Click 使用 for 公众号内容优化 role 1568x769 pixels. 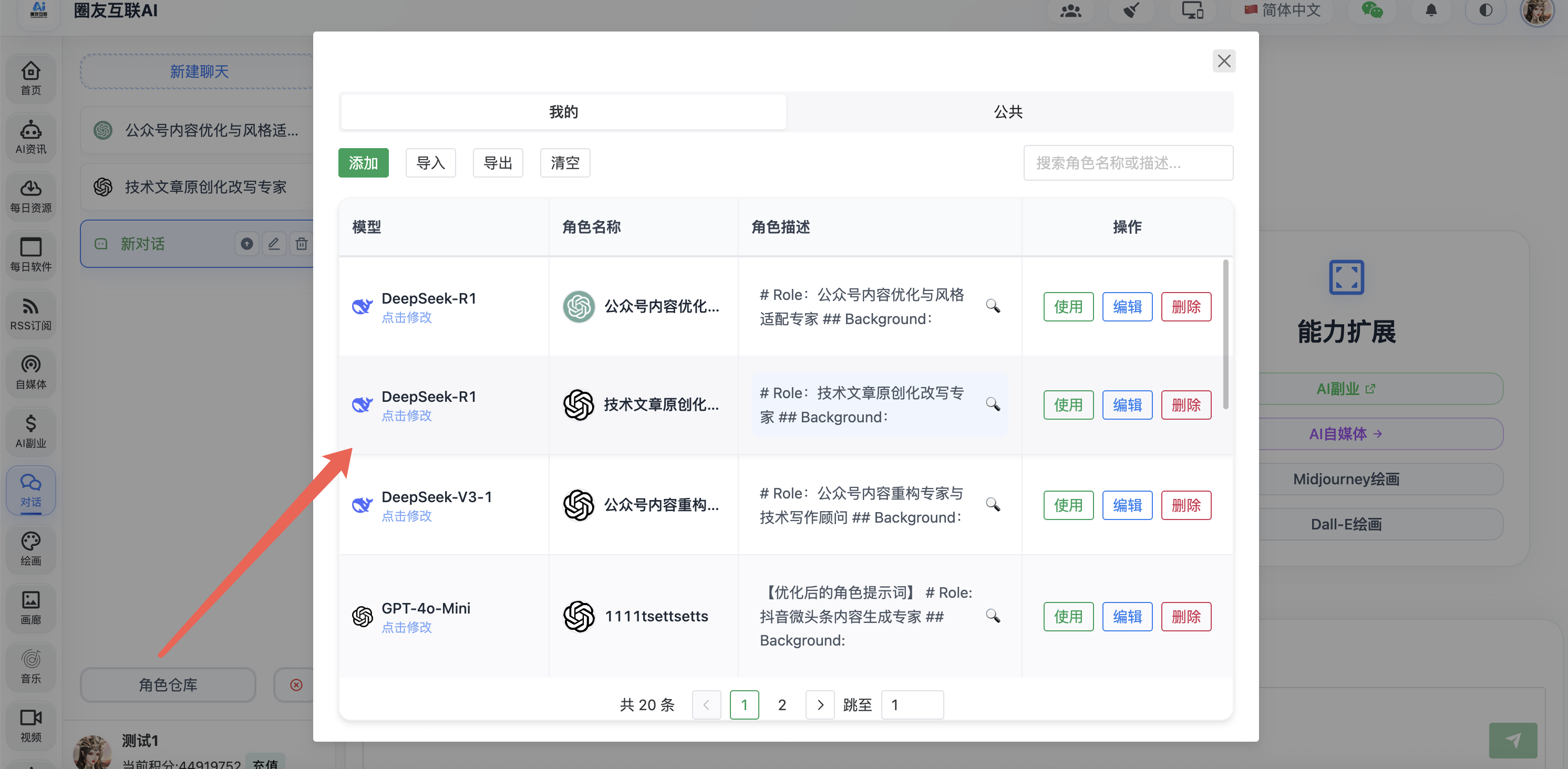coord(1068,307)
